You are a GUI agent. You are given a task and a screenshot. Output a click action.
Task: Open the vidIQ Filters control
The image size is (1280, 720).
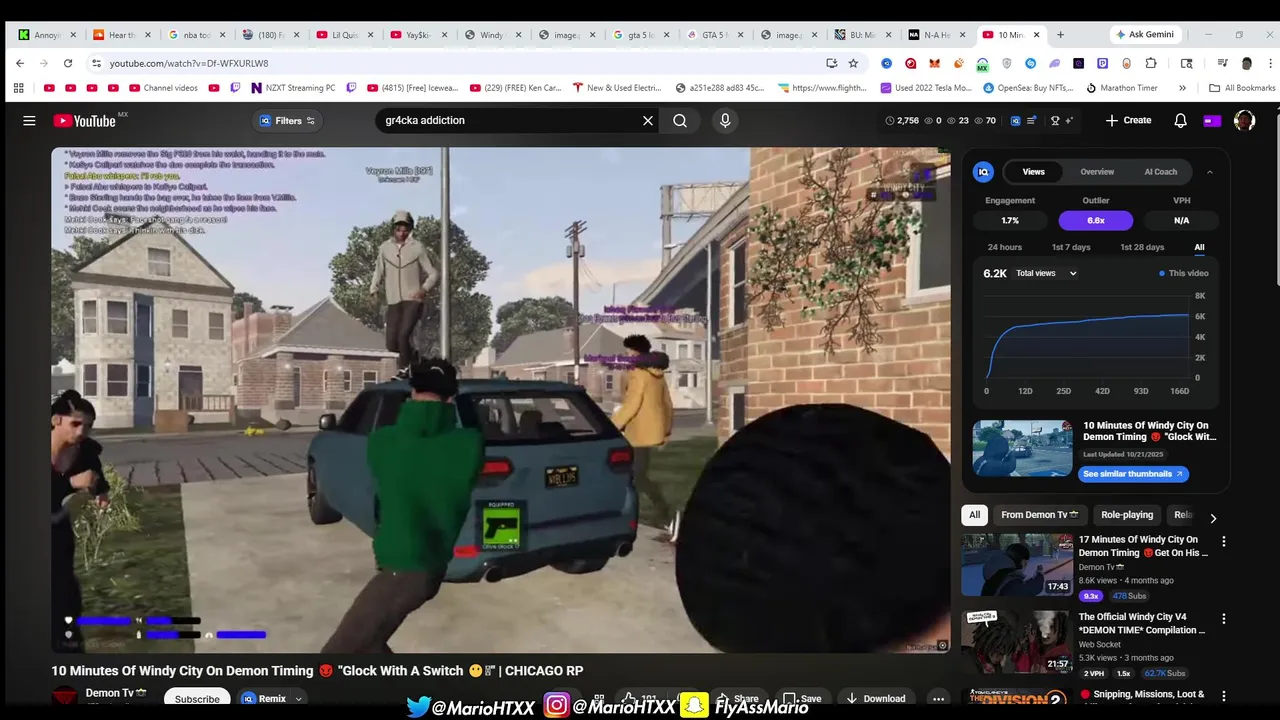(x=287, y=121)
